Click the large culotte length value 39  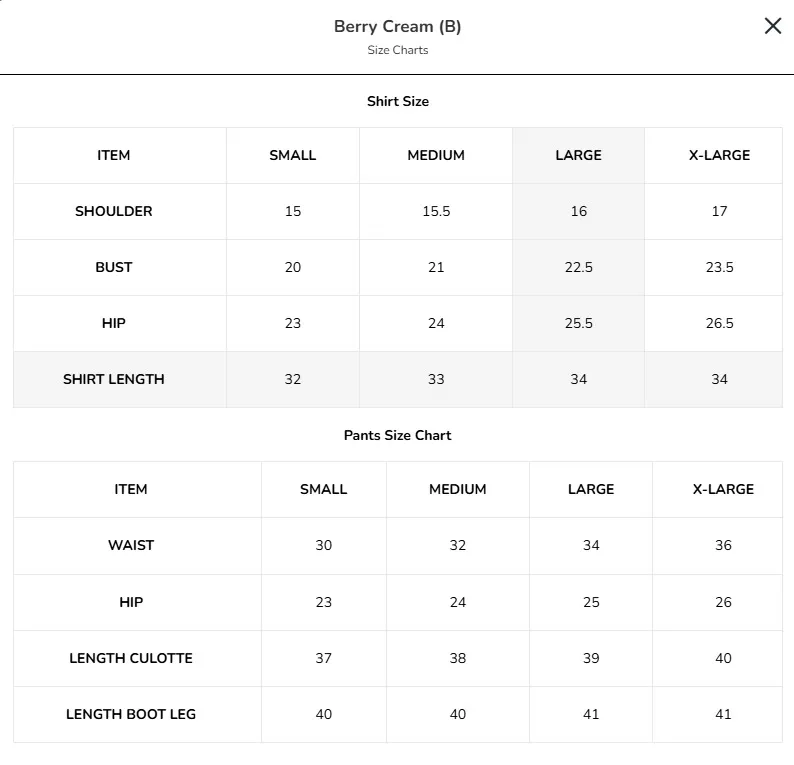tap(591, 658)
